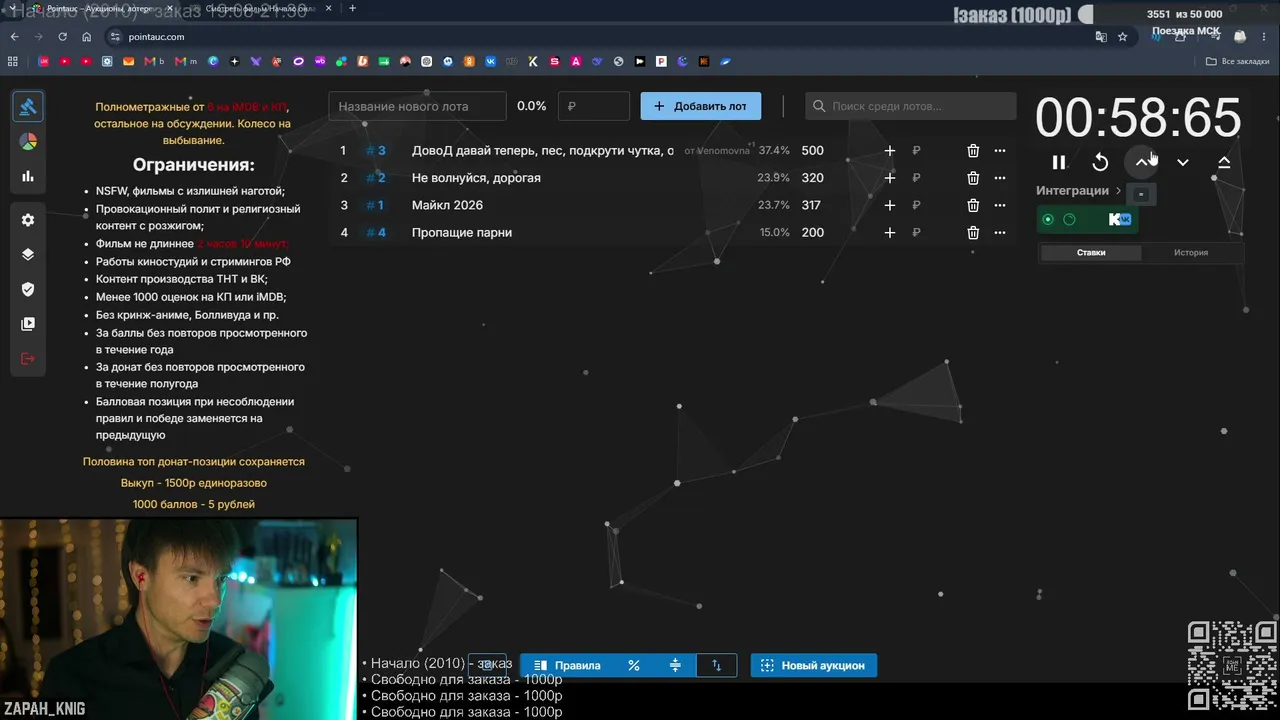Viewport: 1280px width, 720px height.
Task: Open more options for 'Не волнуйся, дорогая'
Action: 1000,178
